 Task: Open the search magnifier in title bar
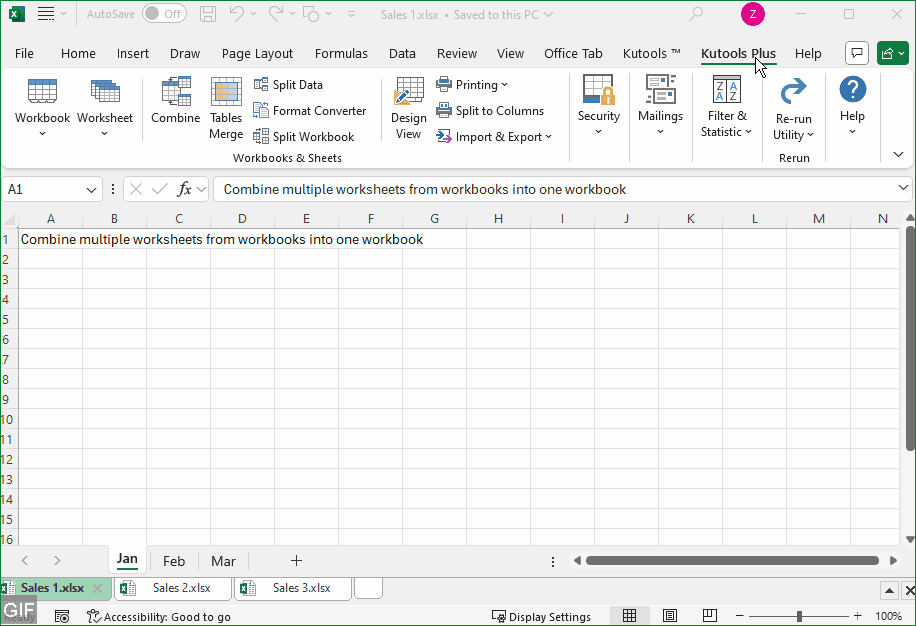(x=695, y=13)
